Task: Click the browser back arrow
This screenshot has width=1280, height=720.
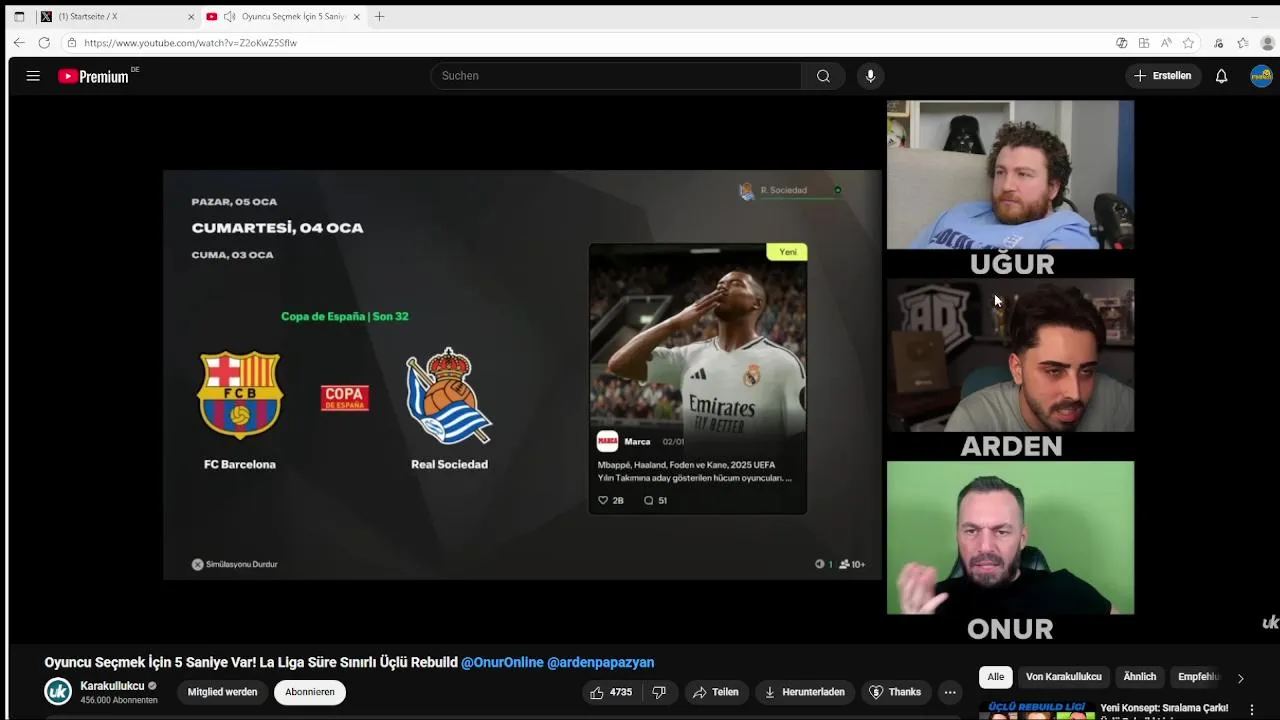Action: tap(19, 43)
